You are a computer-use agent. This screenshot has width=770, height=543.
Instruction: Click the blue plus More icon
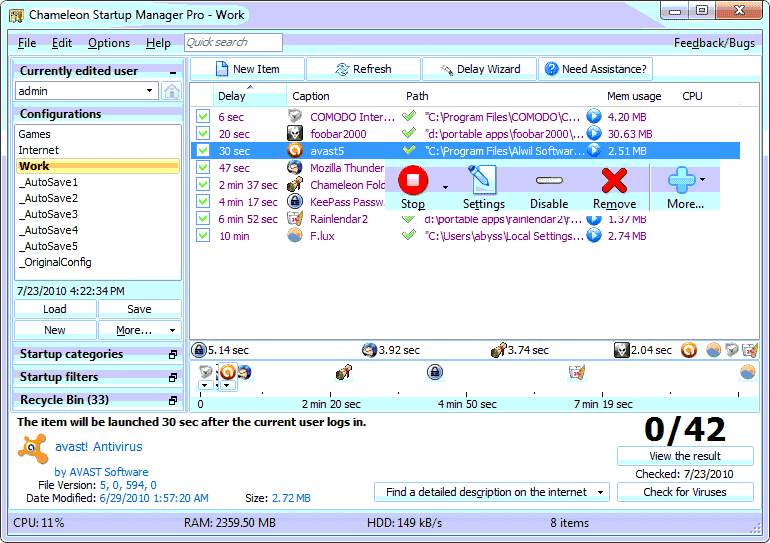(x=682, y=180)
